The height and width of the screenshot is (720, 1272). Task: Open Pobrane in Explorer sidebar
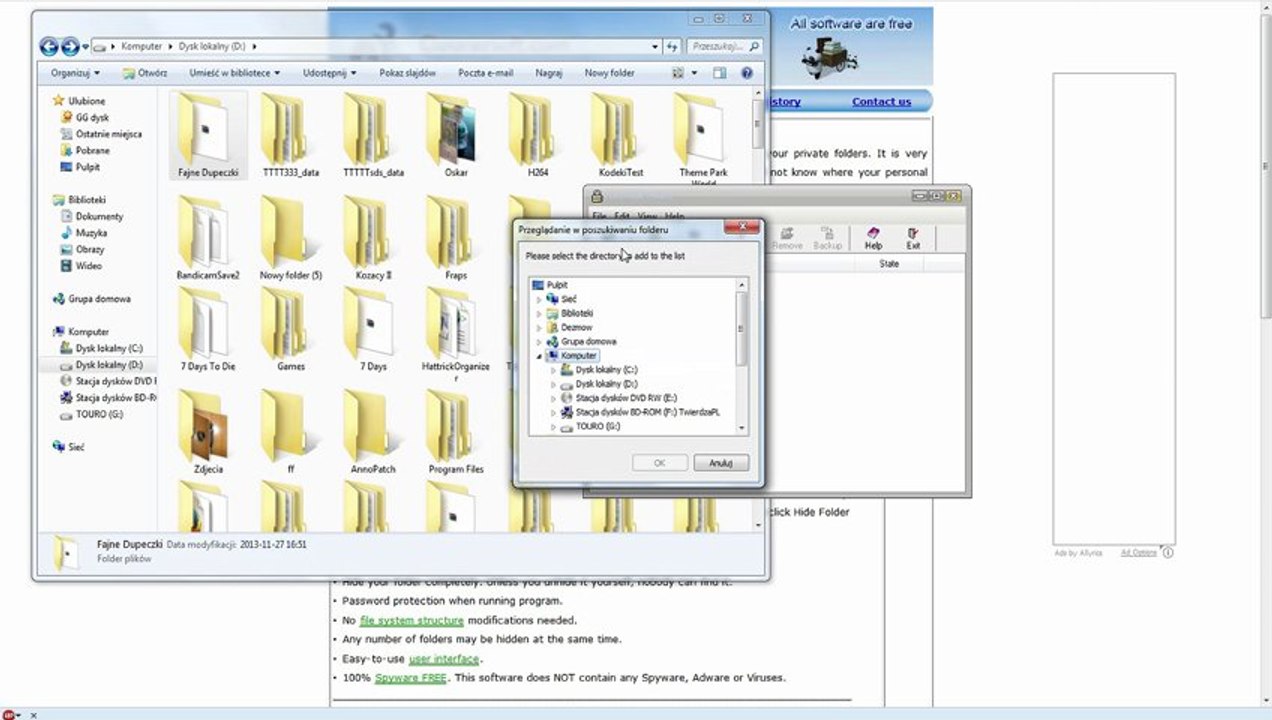(x=92, y=150)
